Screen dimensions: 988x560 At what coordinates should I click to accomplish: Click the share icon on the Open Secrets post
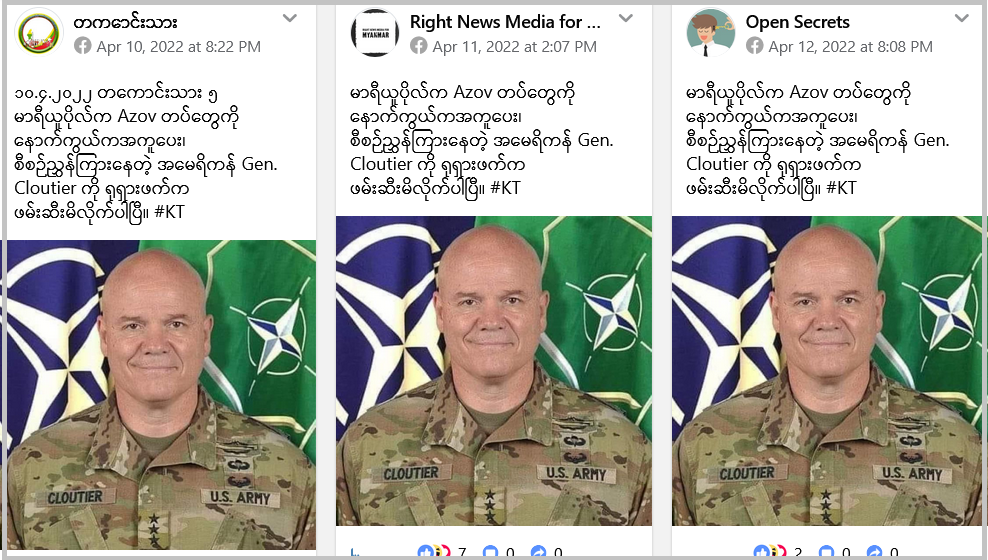coord(875,552)
